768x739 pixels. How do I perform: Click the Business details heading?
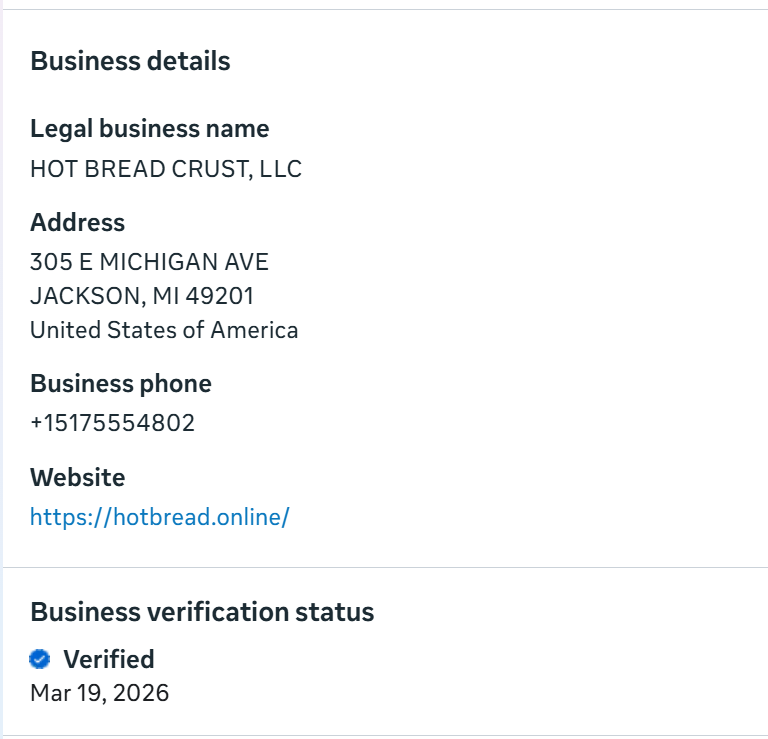pos(130,61)
